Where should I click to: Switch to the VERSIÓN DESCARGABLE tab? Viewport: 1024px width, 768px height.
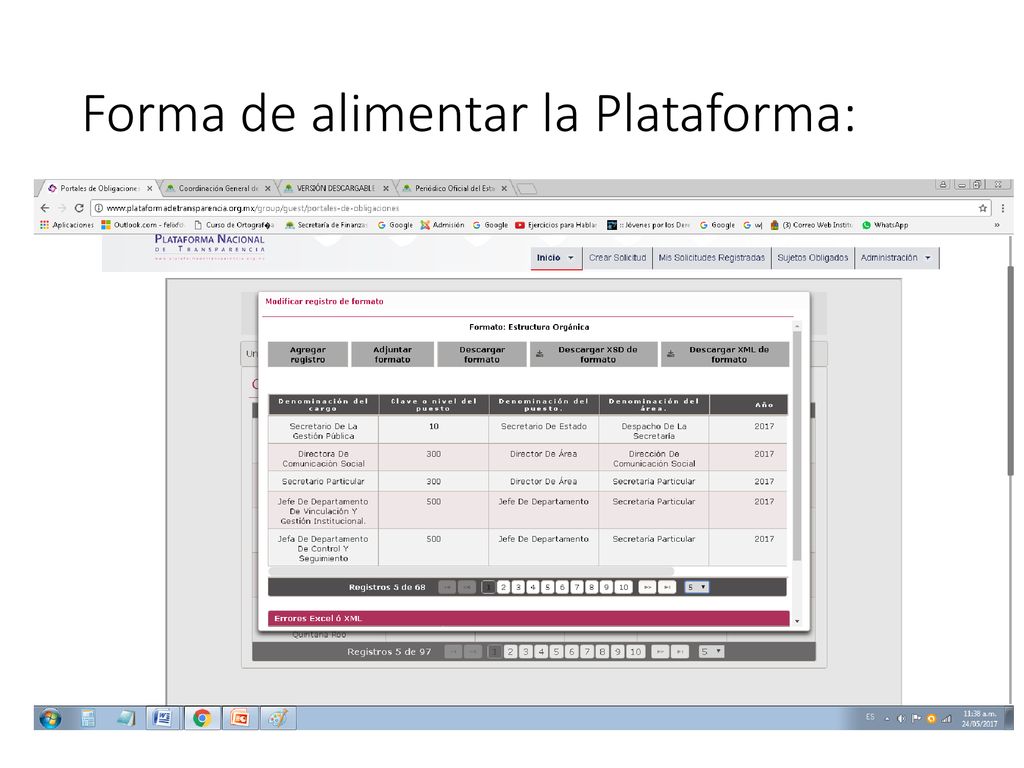[336, 188]
